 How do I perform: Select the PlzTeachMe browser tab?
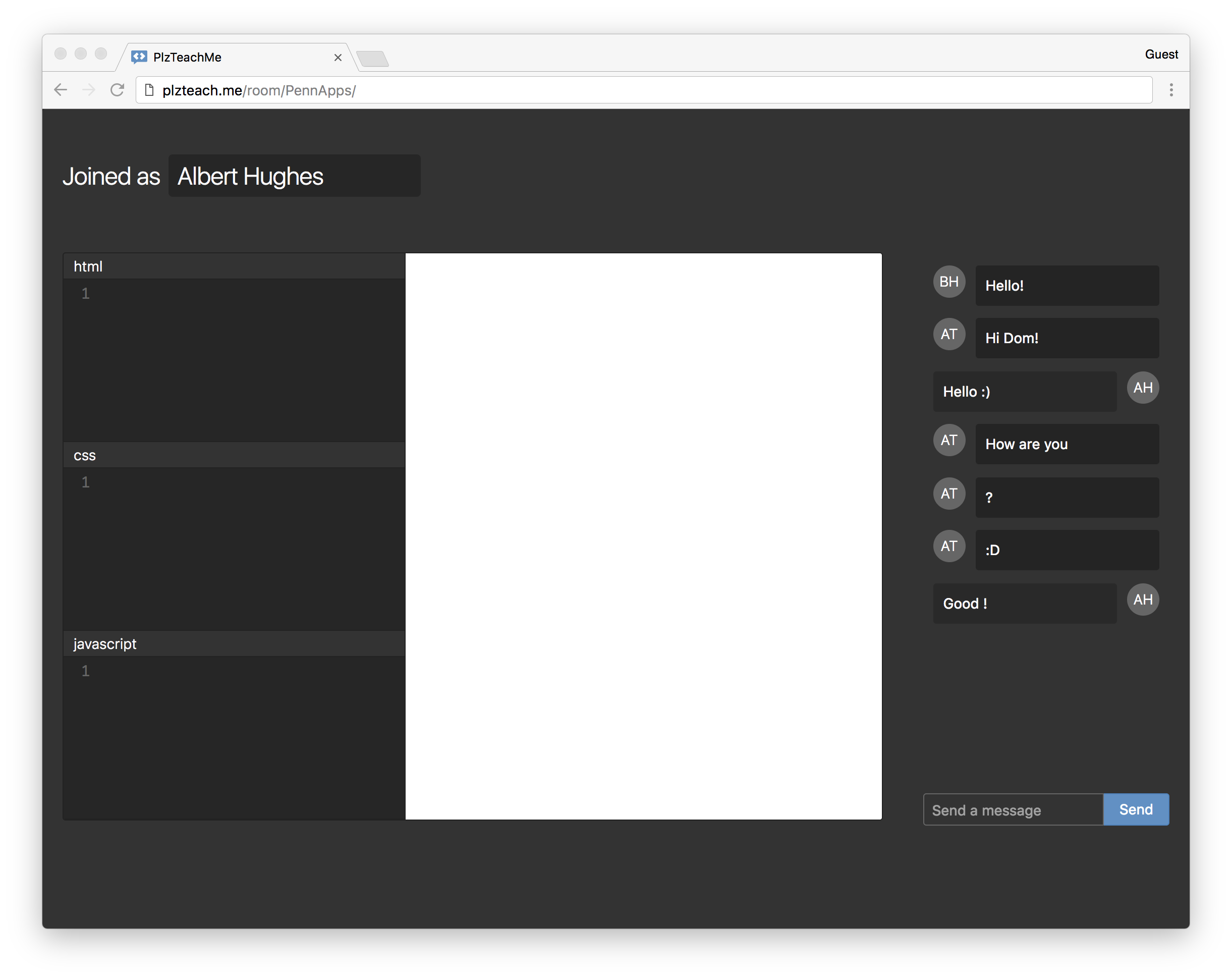pyautogui.click(x=229, y=57)
